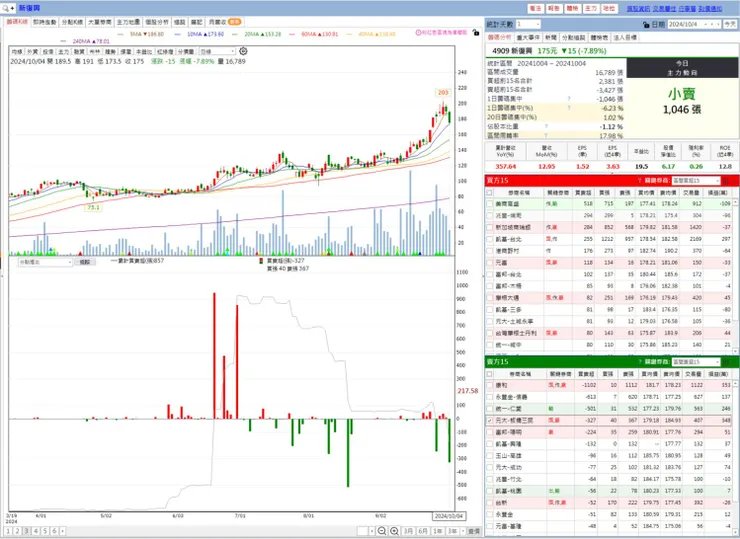Click the 本益比 chart toolbar item
Image resolution: width=740 pixels, height=539 pixels.
[x=144, y=51]
